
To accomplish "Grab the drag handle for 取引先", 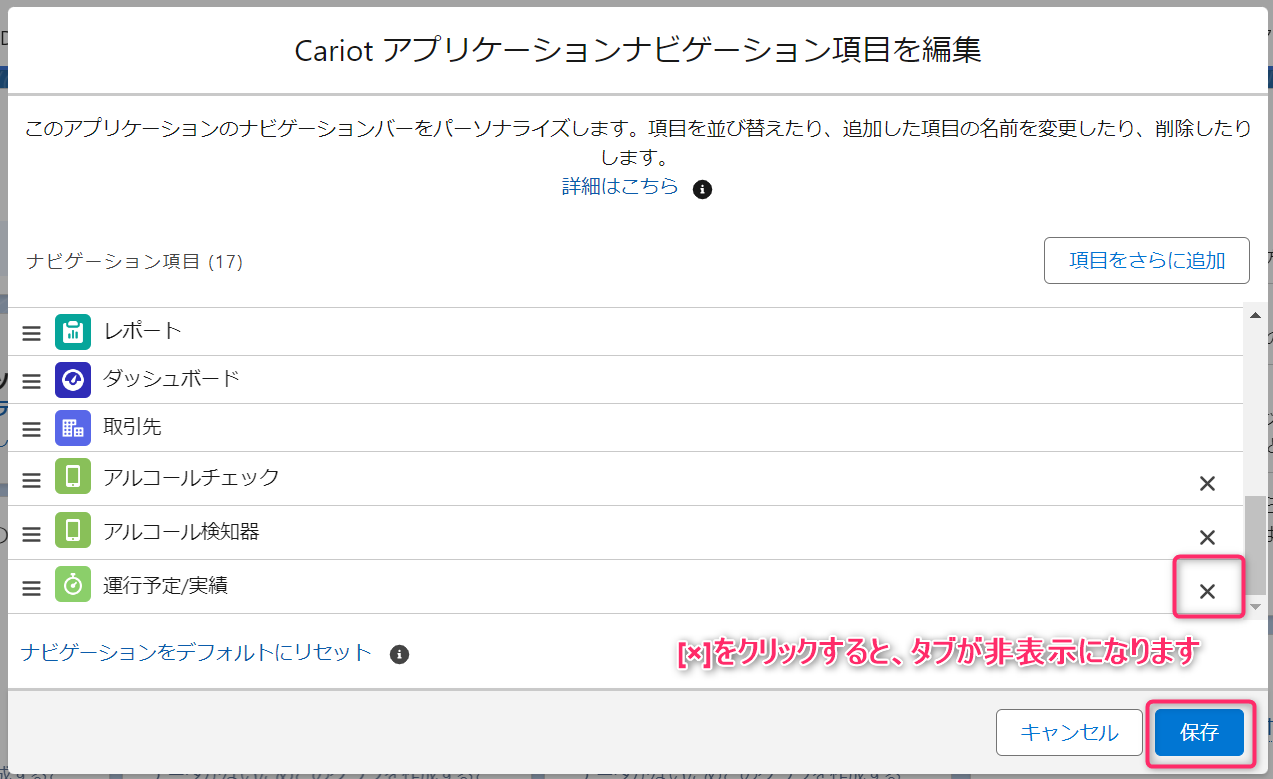I will 32,429.
